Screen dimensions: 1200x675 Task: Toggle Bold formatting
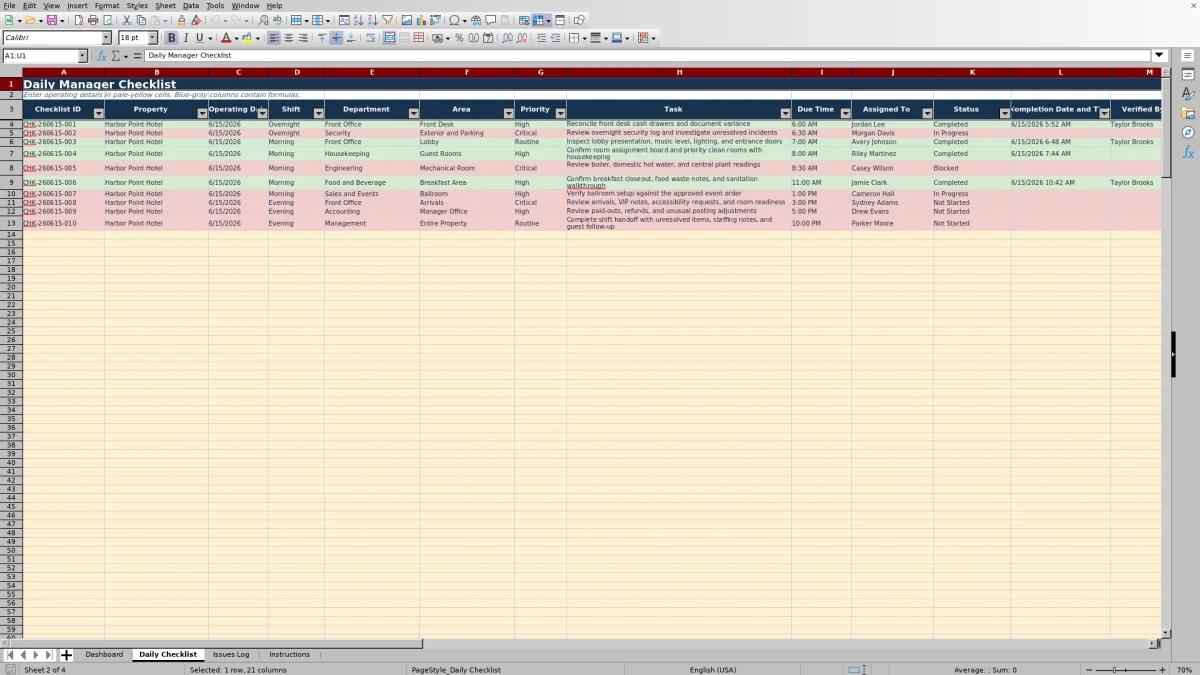(171, 38)
